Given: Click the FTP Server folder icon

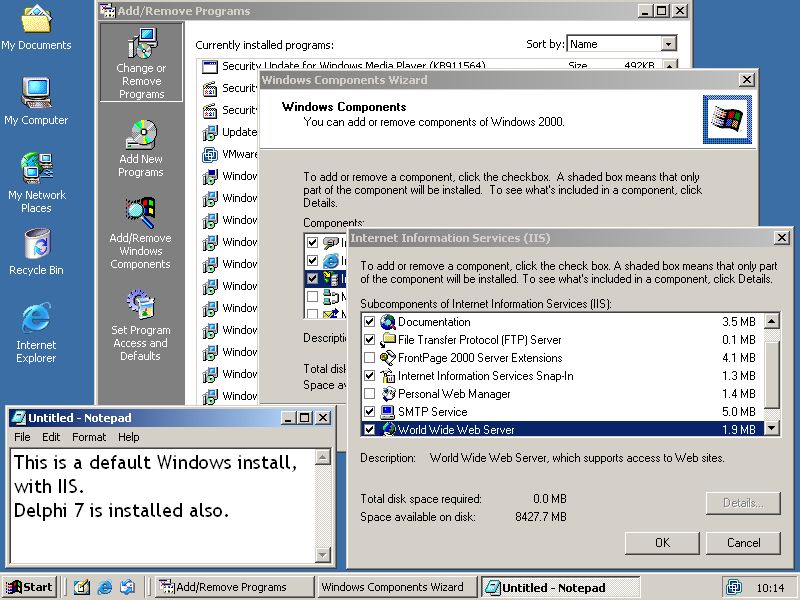Looking at the screenshot, I should [388, 340].
